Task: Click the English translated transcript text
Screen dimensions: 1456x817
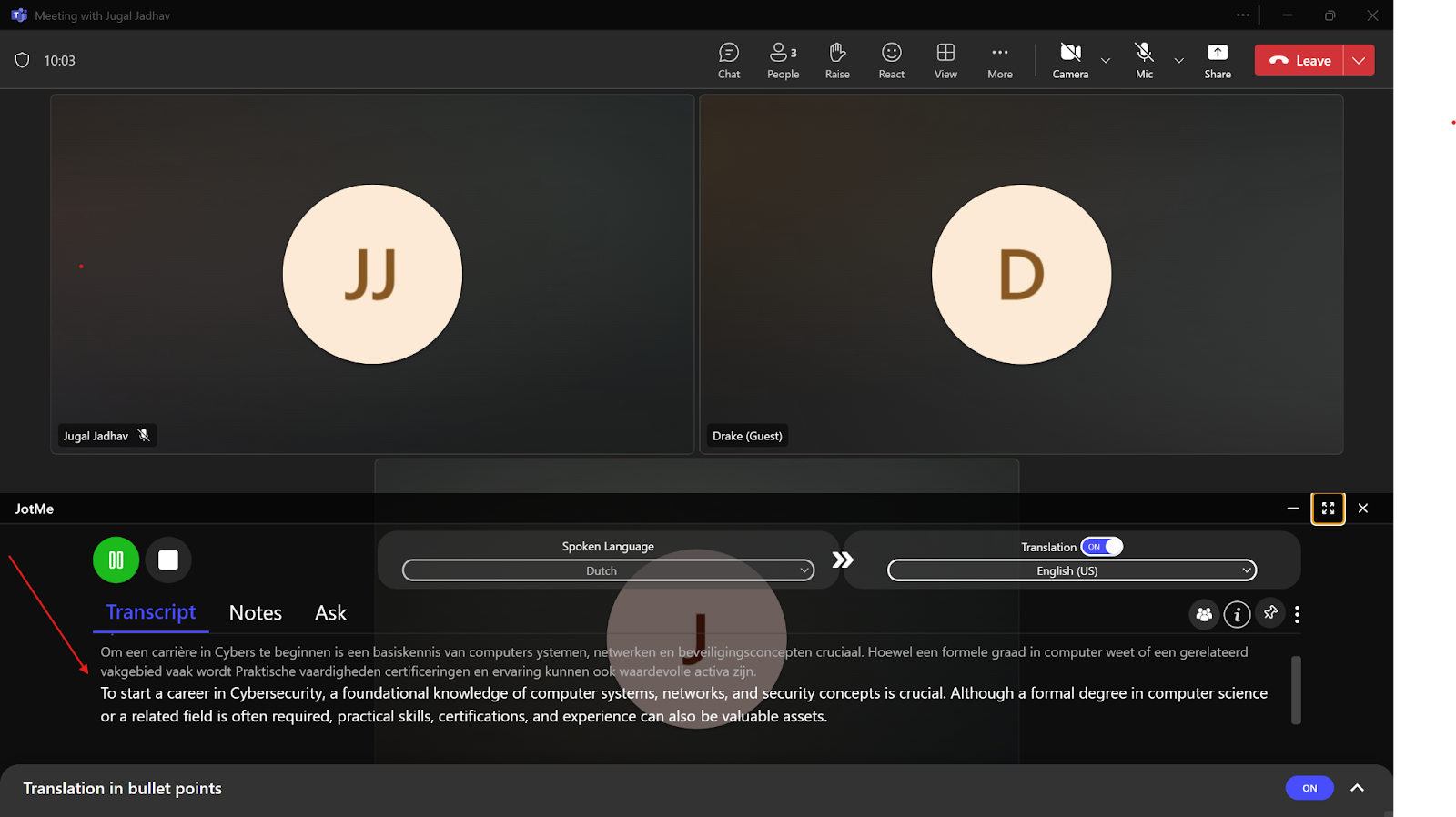Action: pos(683,704)
